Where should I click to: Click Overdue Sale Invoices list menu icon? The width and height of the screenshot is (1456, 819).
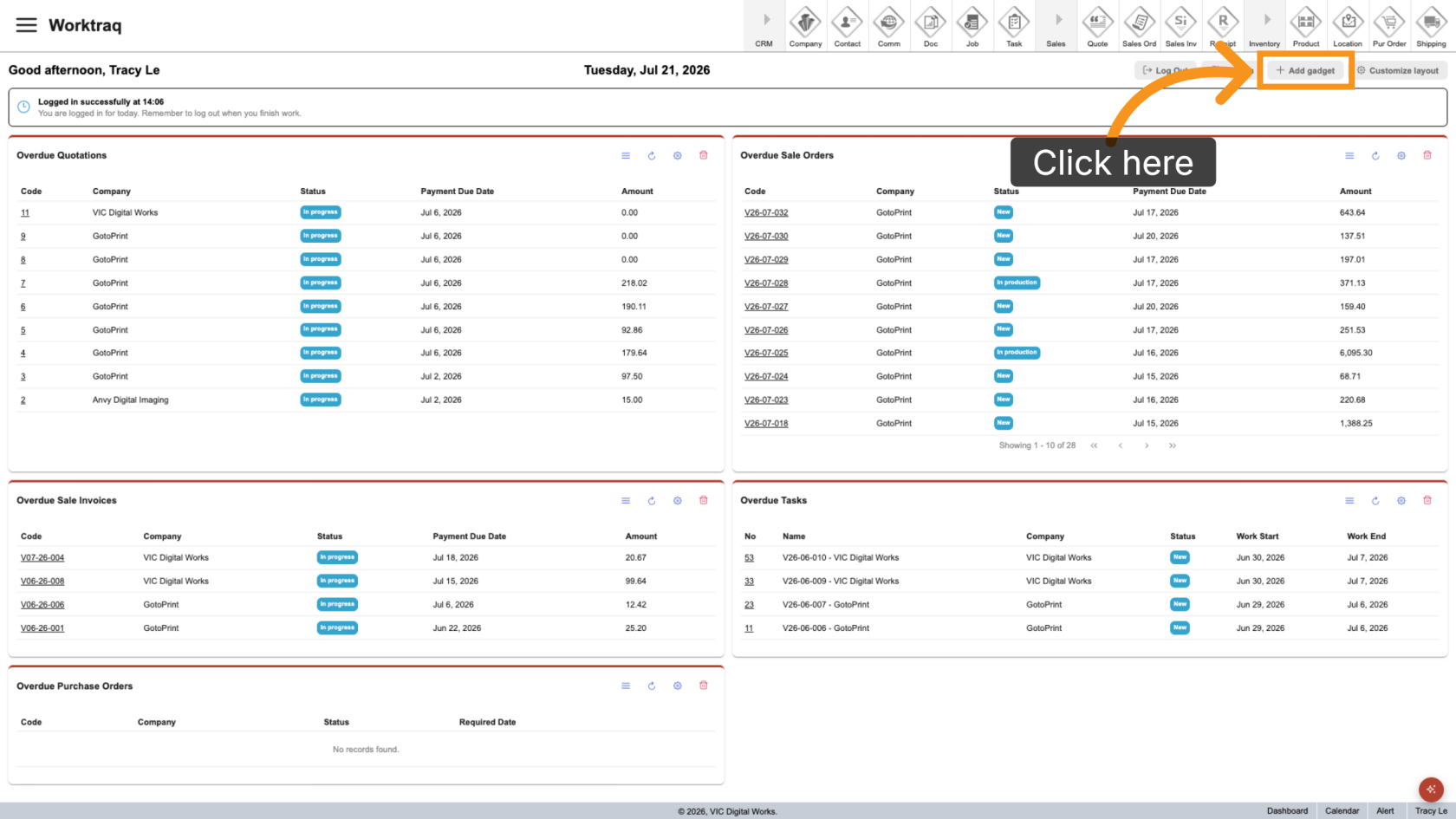tap(626, 501)
